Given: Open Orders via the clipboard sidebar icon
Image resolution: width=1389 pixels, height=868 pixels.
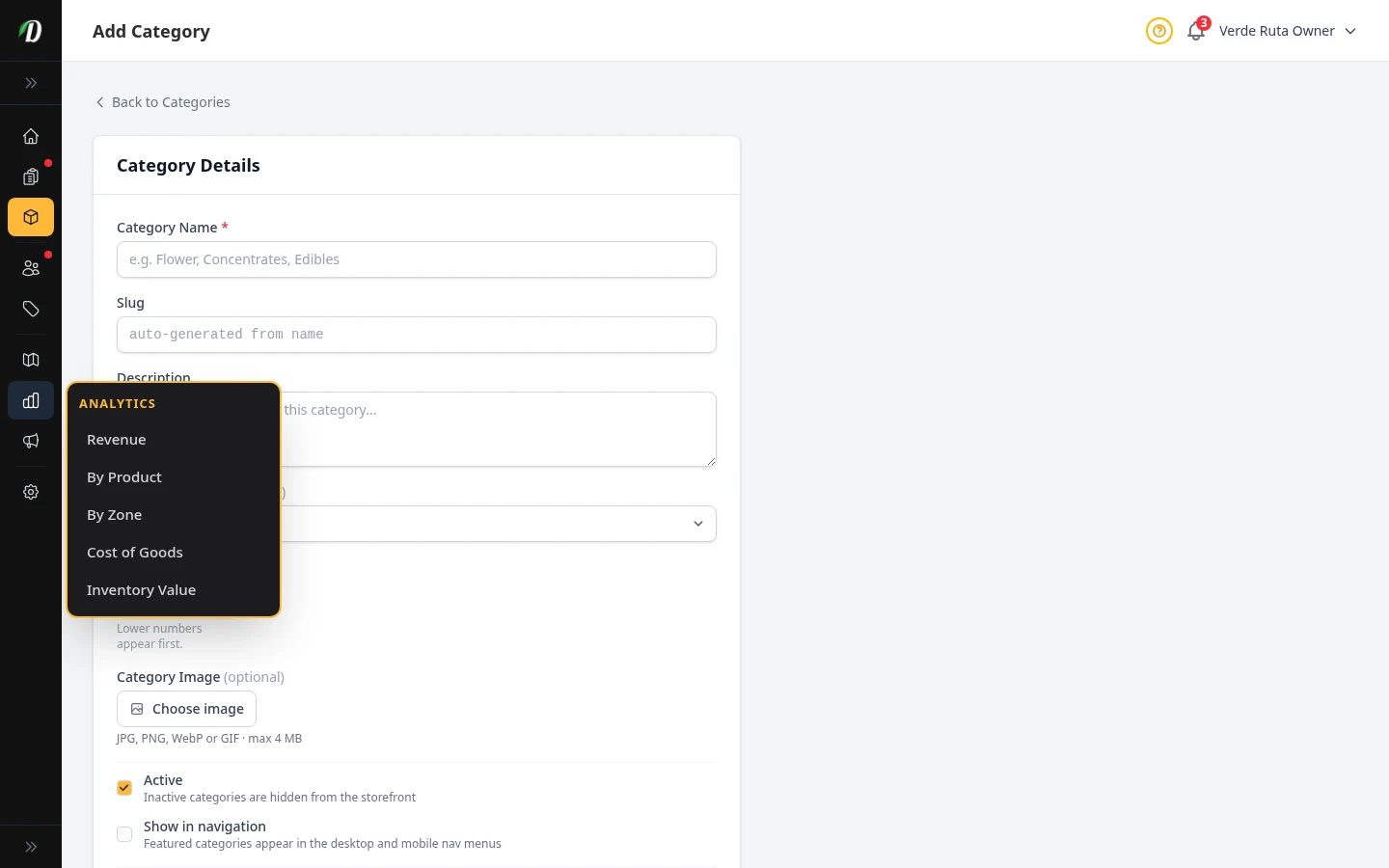Looking at the screenshot, I should [31, 176].
